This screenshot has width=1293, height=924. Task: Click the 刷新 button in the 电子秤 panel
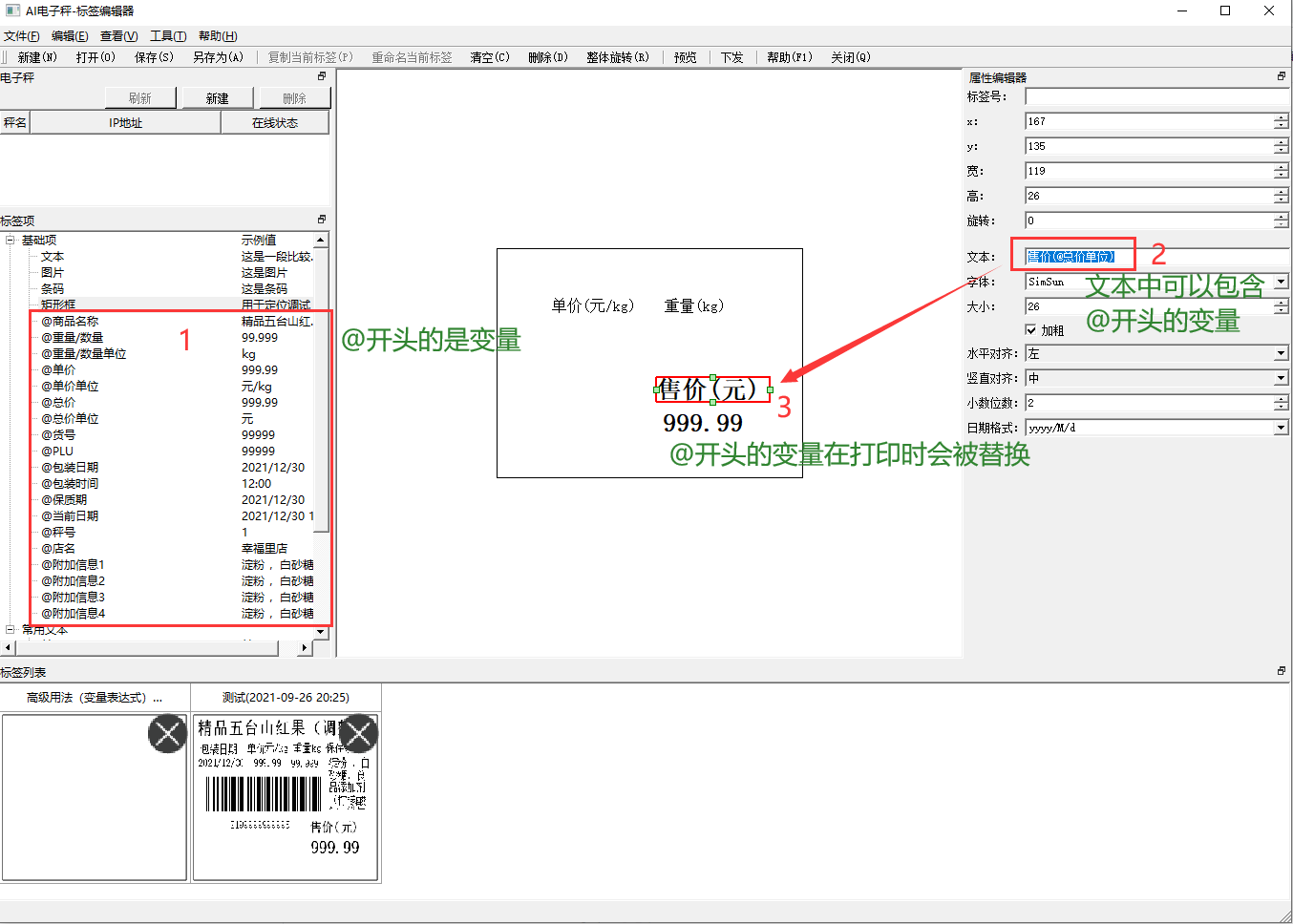[140, 98]
